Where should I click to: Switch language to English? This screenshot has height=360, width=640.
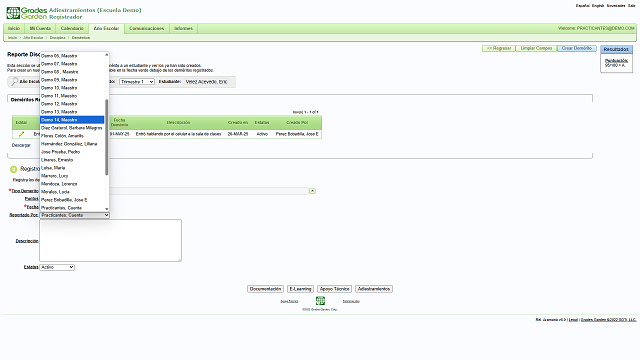click(598, 6)
